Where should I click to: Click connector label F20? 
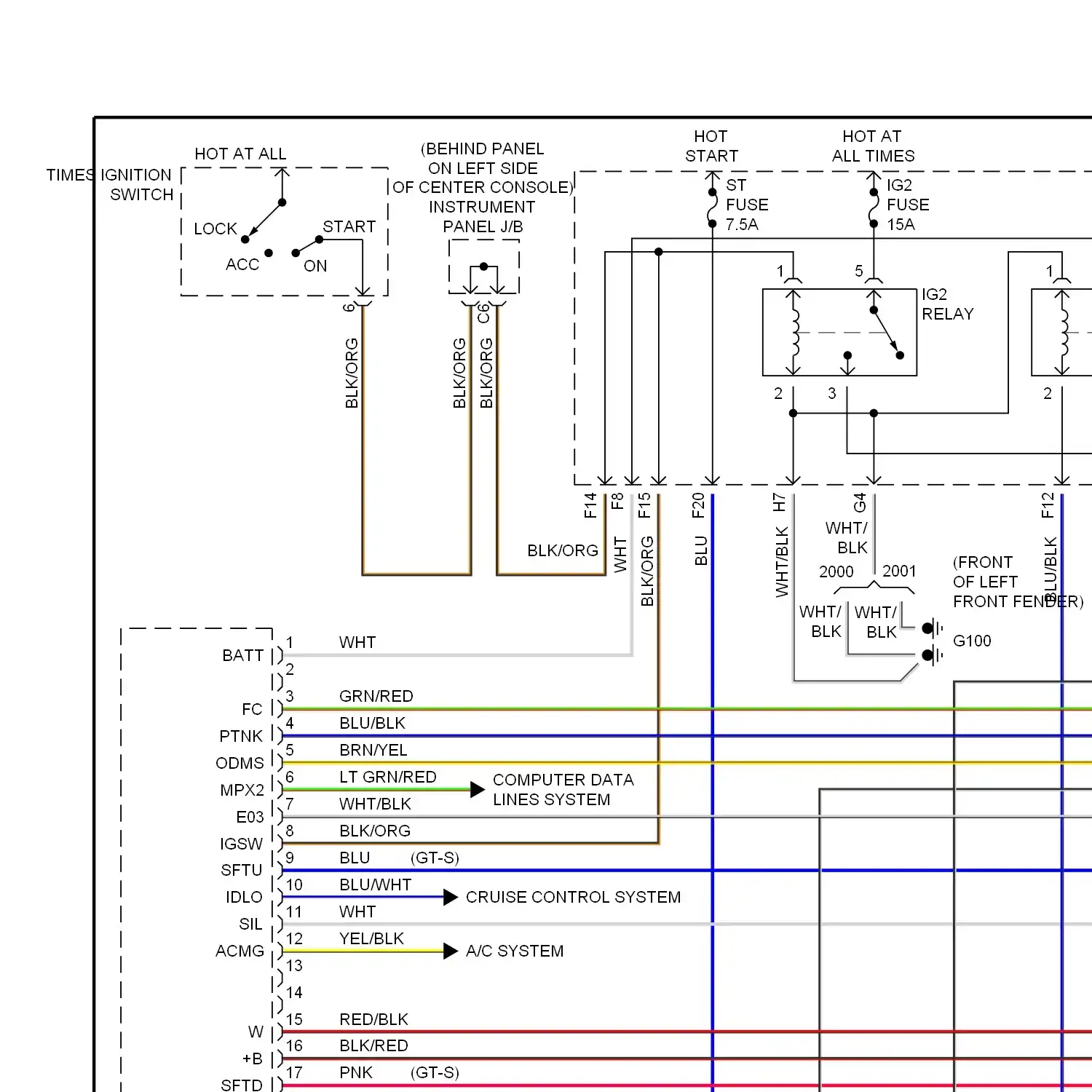(x=698, y=505)
